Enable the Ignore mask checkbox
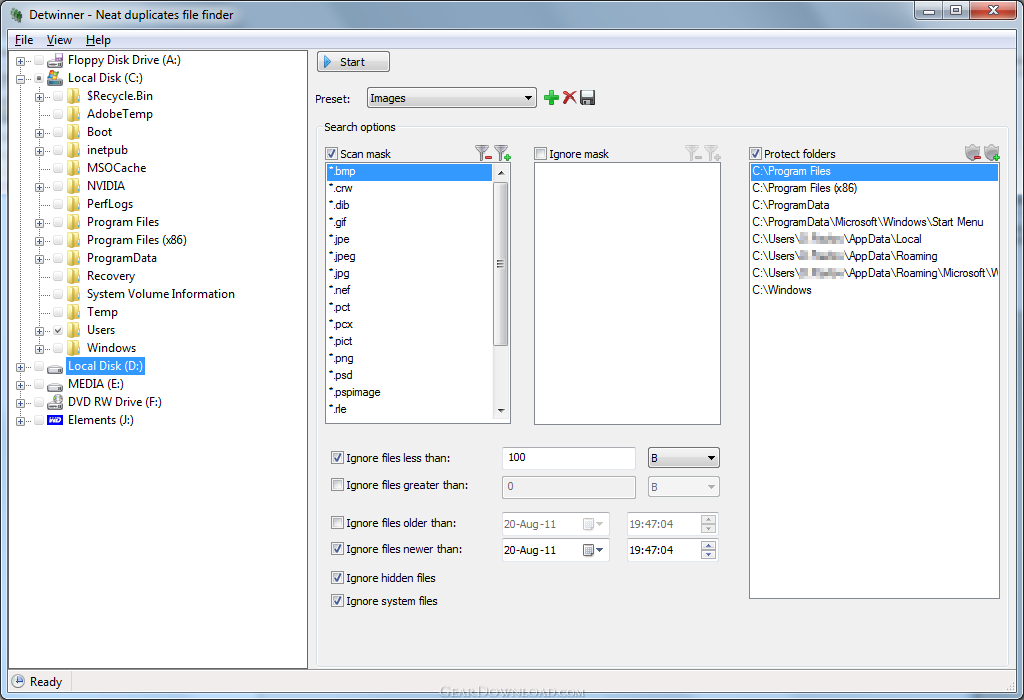 click(x=541, y=154)
